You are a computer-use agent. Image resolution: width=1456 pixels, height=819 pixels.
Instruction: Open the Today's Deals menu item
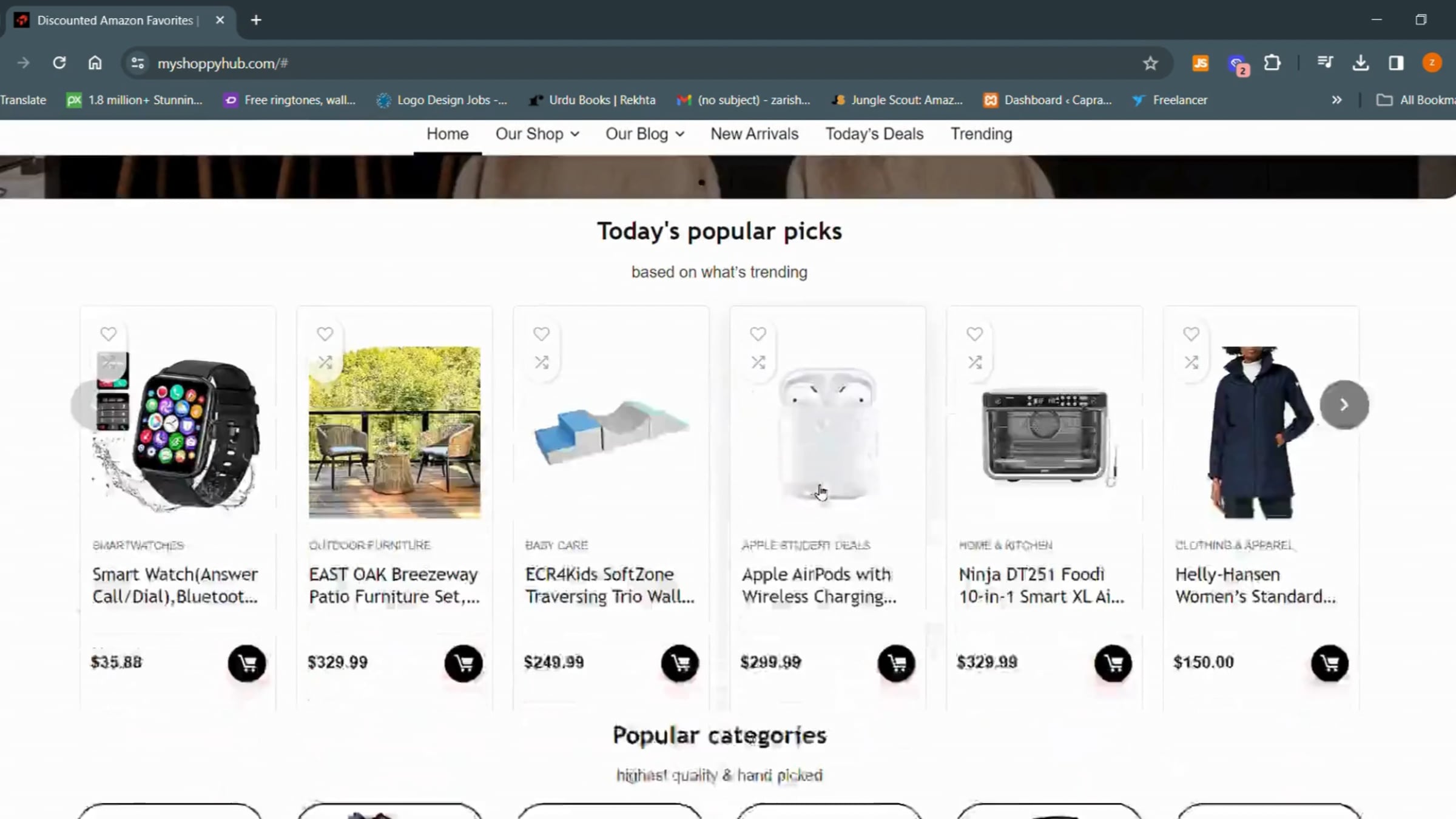point(874,134)
